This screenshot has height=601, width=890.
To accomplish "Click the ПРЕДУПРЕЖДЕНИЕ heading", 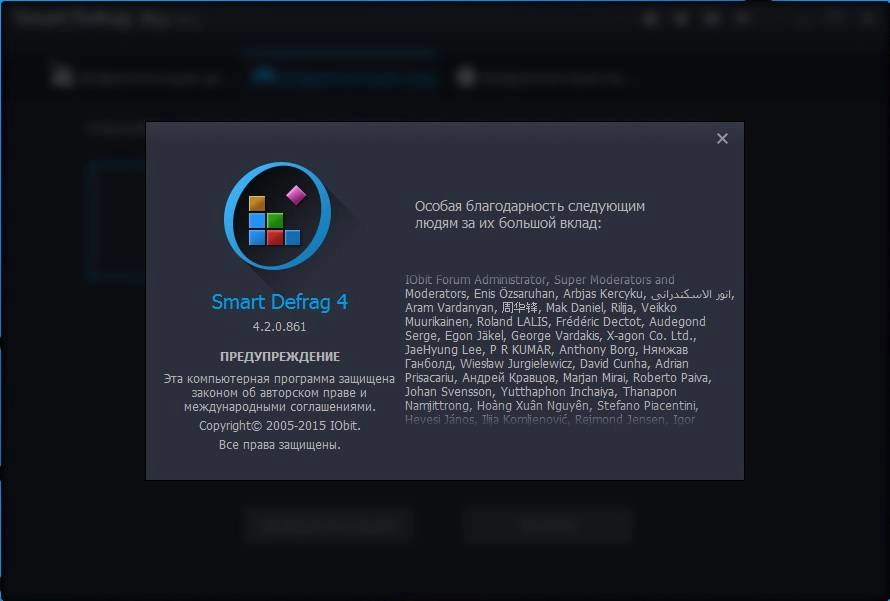I will 280,357.
